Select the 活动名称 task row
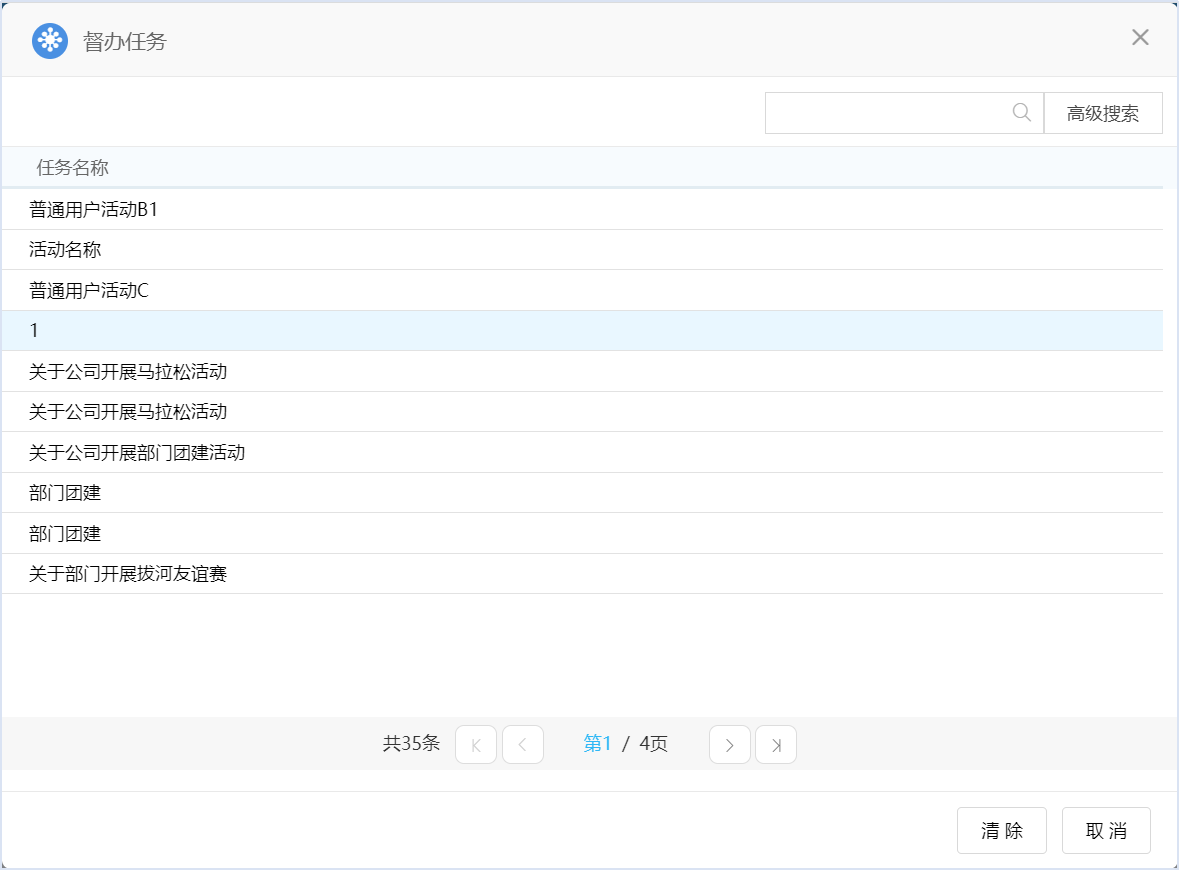Screen dimensions: 1180x870 point(66,250)
